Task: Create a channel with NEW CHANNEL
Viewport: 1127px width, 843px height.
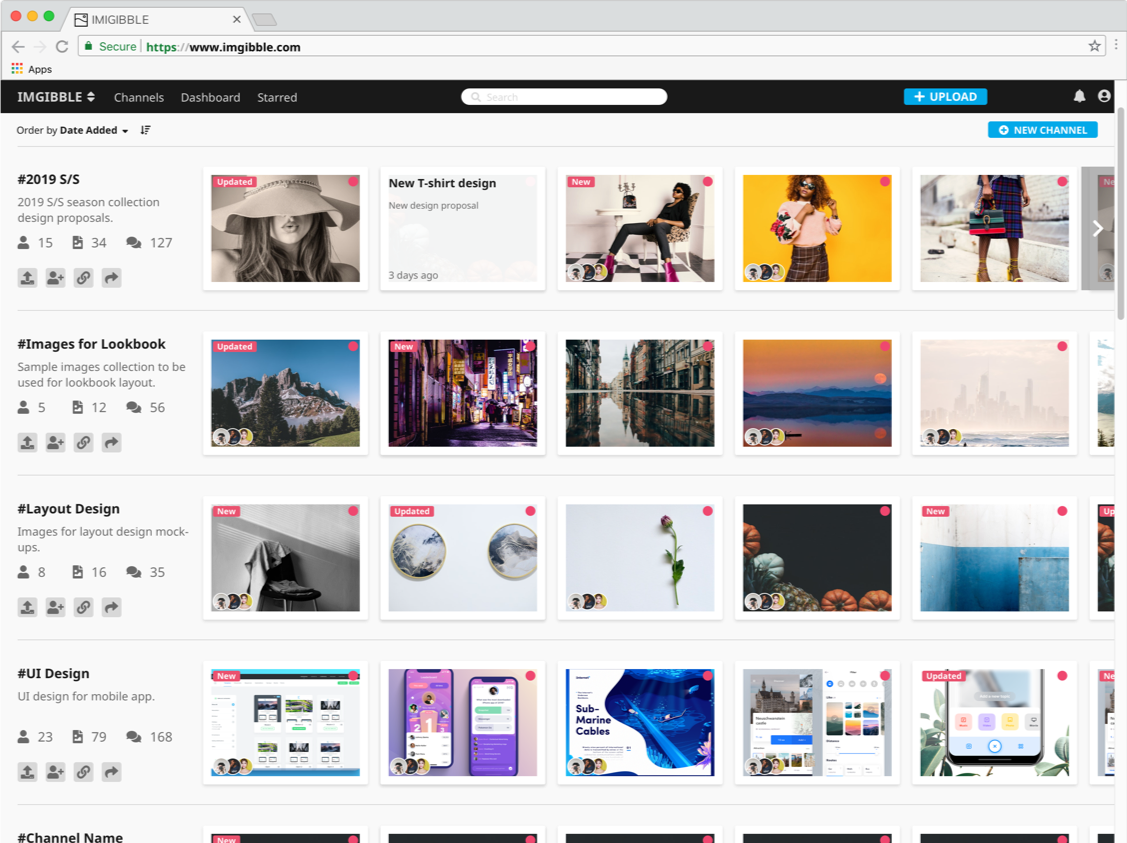Action: coord(1042,130)
